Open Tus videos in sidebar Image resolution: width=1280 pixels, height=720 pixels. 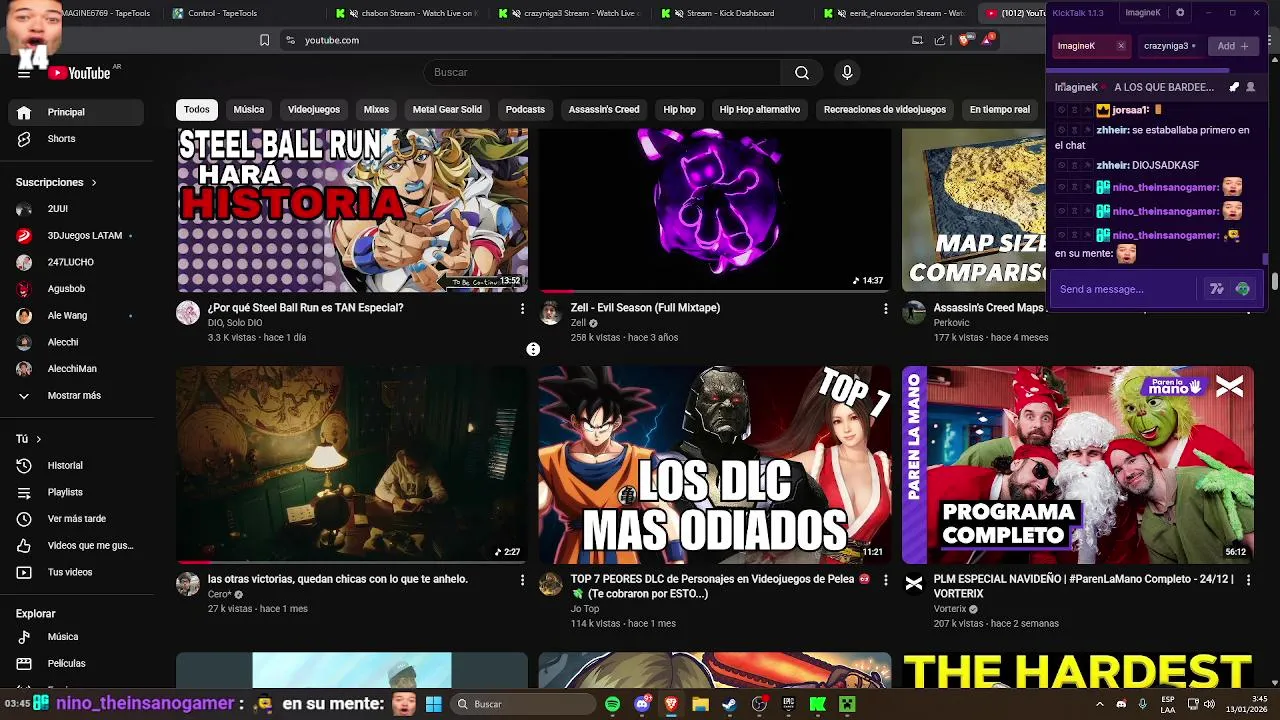76,572
